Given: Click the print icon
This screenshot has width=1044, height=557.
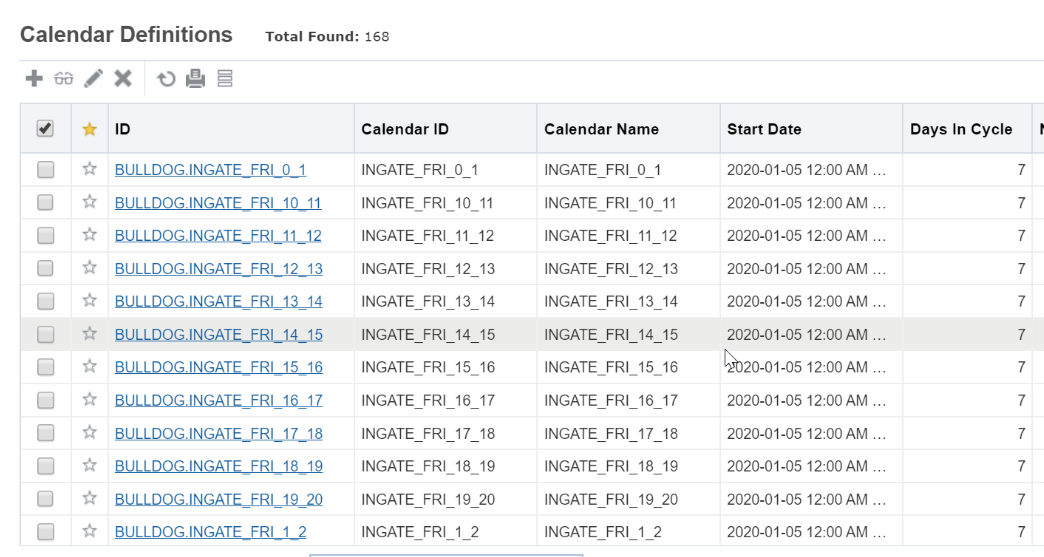Looking at the screenshot, I should pos(197,77).
